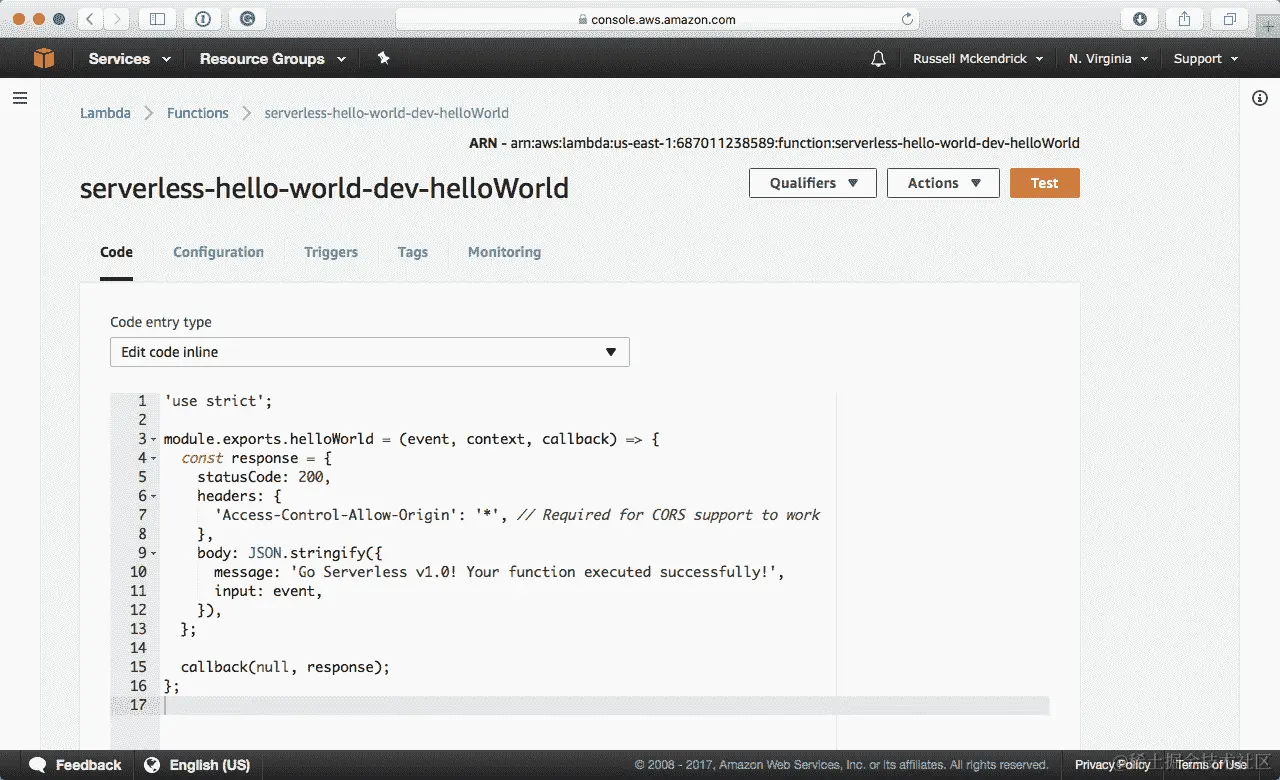Click the input: event, code line
The image size is (1280, 780).
click(269, 591)
